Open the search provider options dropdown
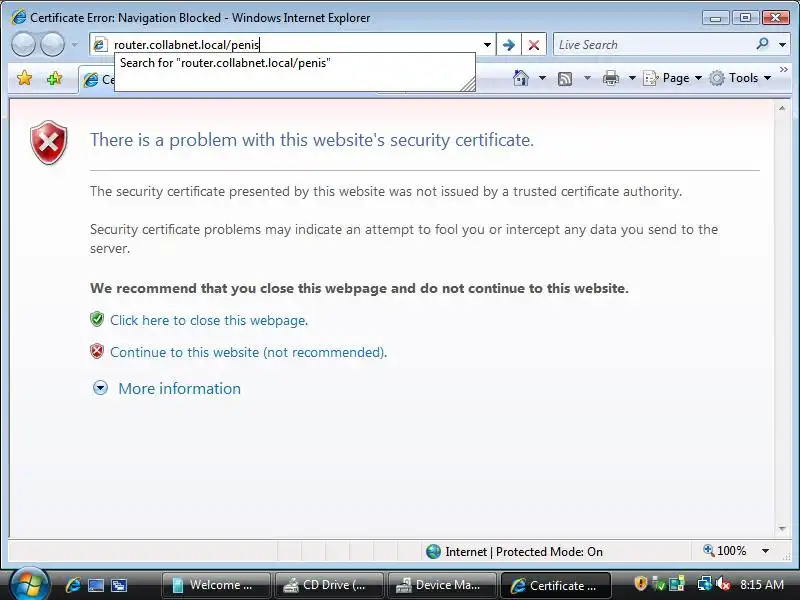800x600 pixels. point(782,45)
